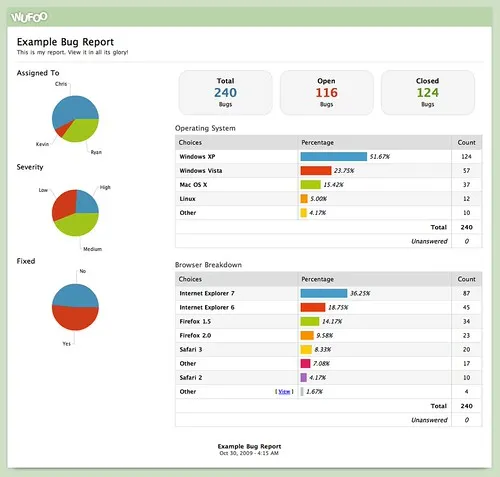This screenshot has width=500, height=477.
Task: Click the red Low slice in Severity pie
Action: point(63,203)
